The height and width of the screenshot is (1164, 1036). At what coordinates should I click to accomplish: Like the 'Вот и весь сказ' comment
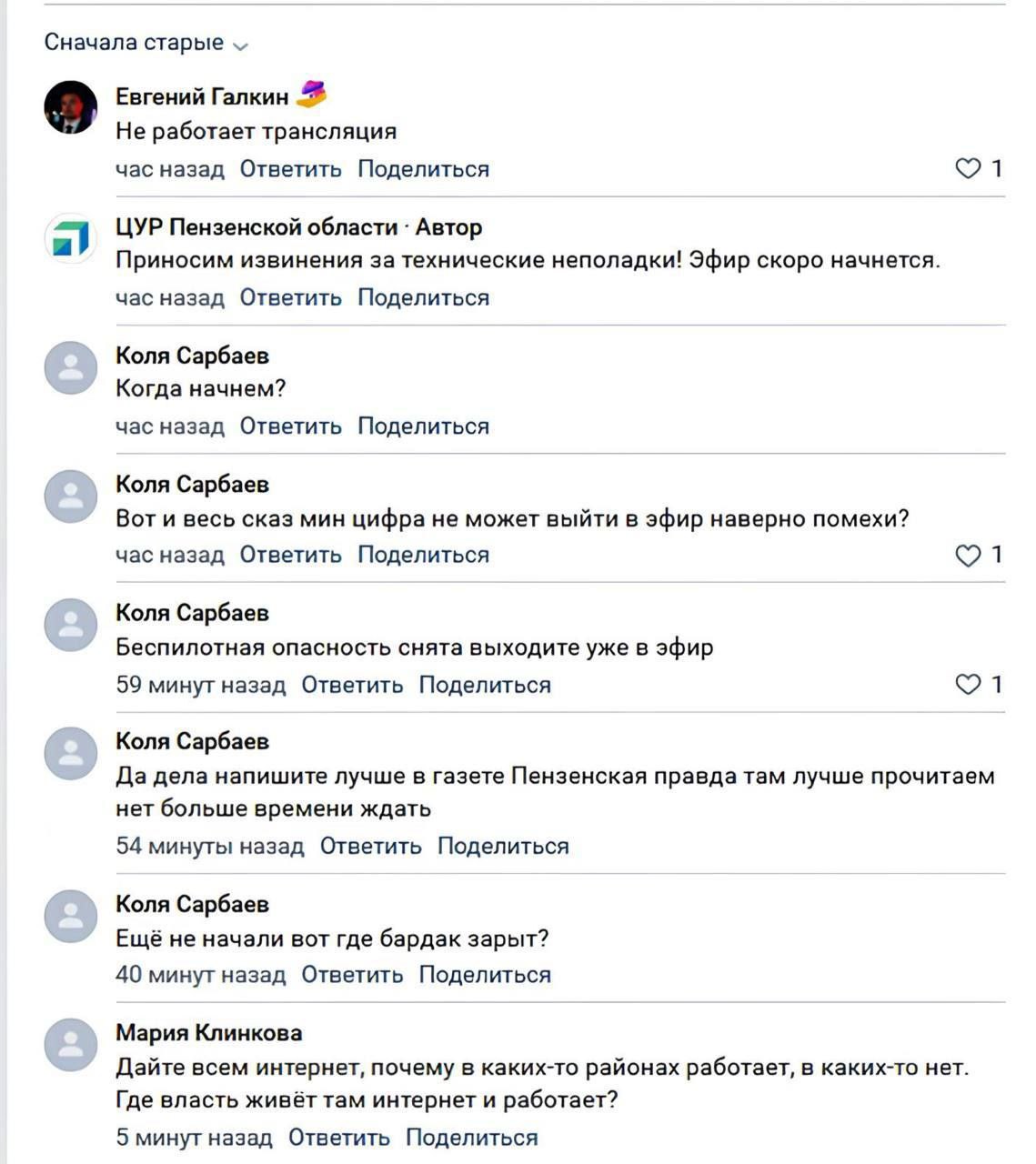(x=968, y=556)
